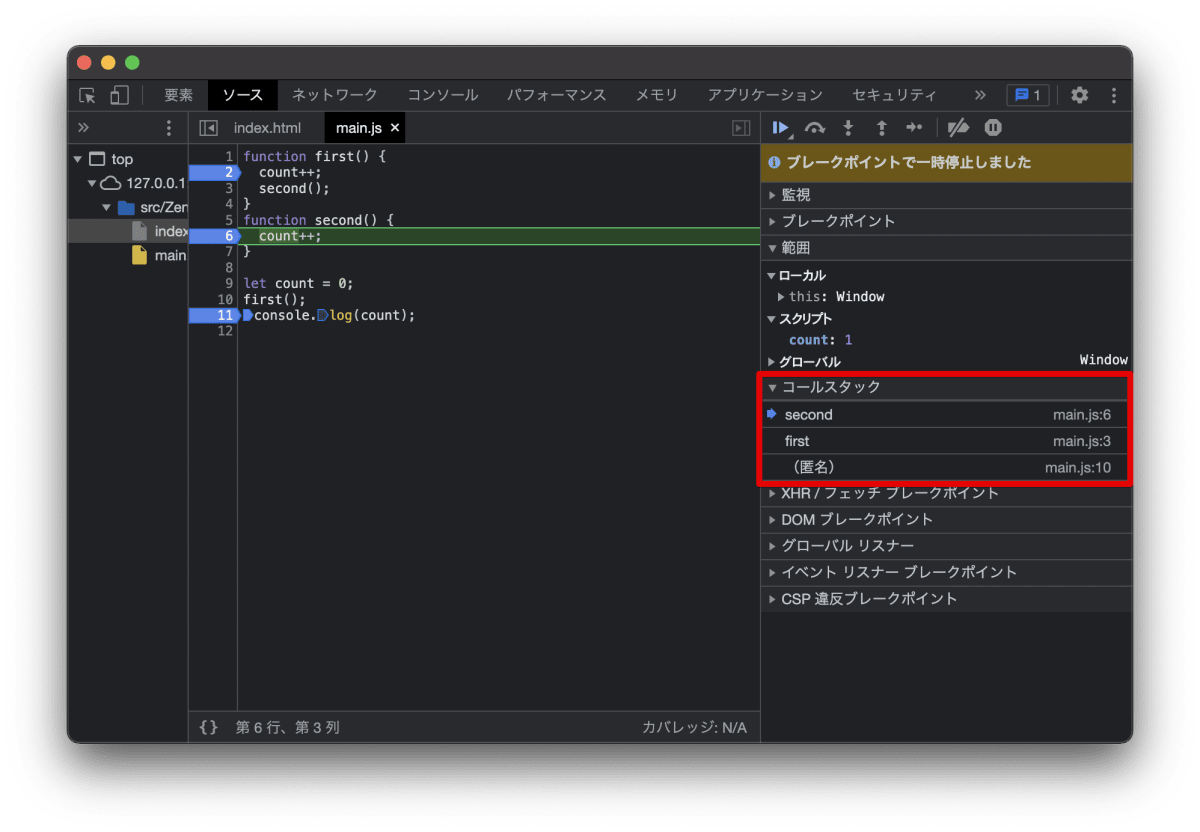Select the inspect element picker icon

[x=88, y=95]
